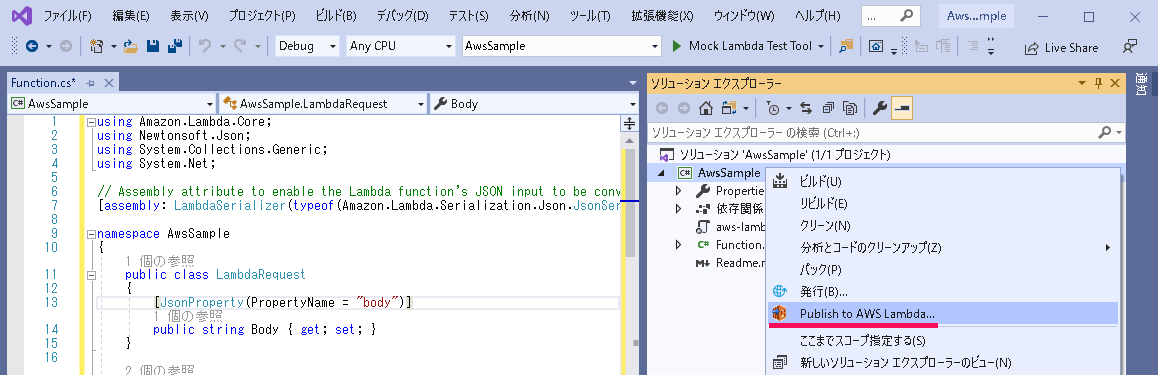Screen dimensions: 1158x375
Task: Click the Redo arrow icon
Action: click(x=240, y=46)
